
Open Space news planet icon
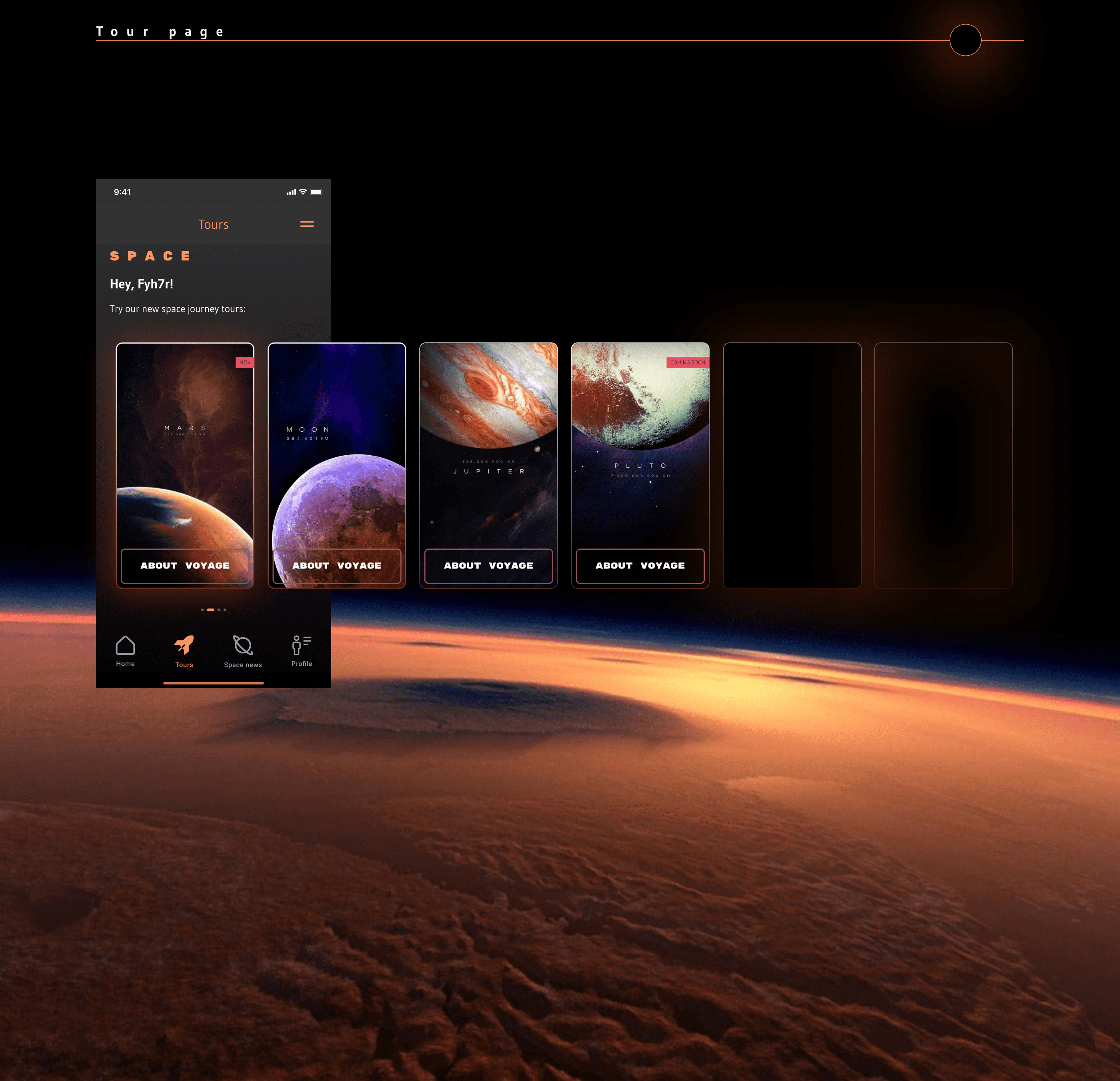point(243,645)
